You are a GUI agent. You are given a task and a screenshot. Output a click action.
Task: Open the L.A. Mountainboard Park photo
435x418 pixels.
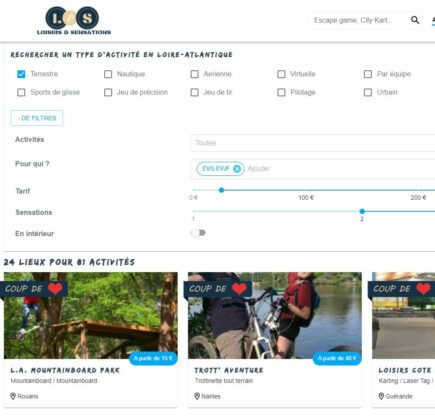point(91,315)
